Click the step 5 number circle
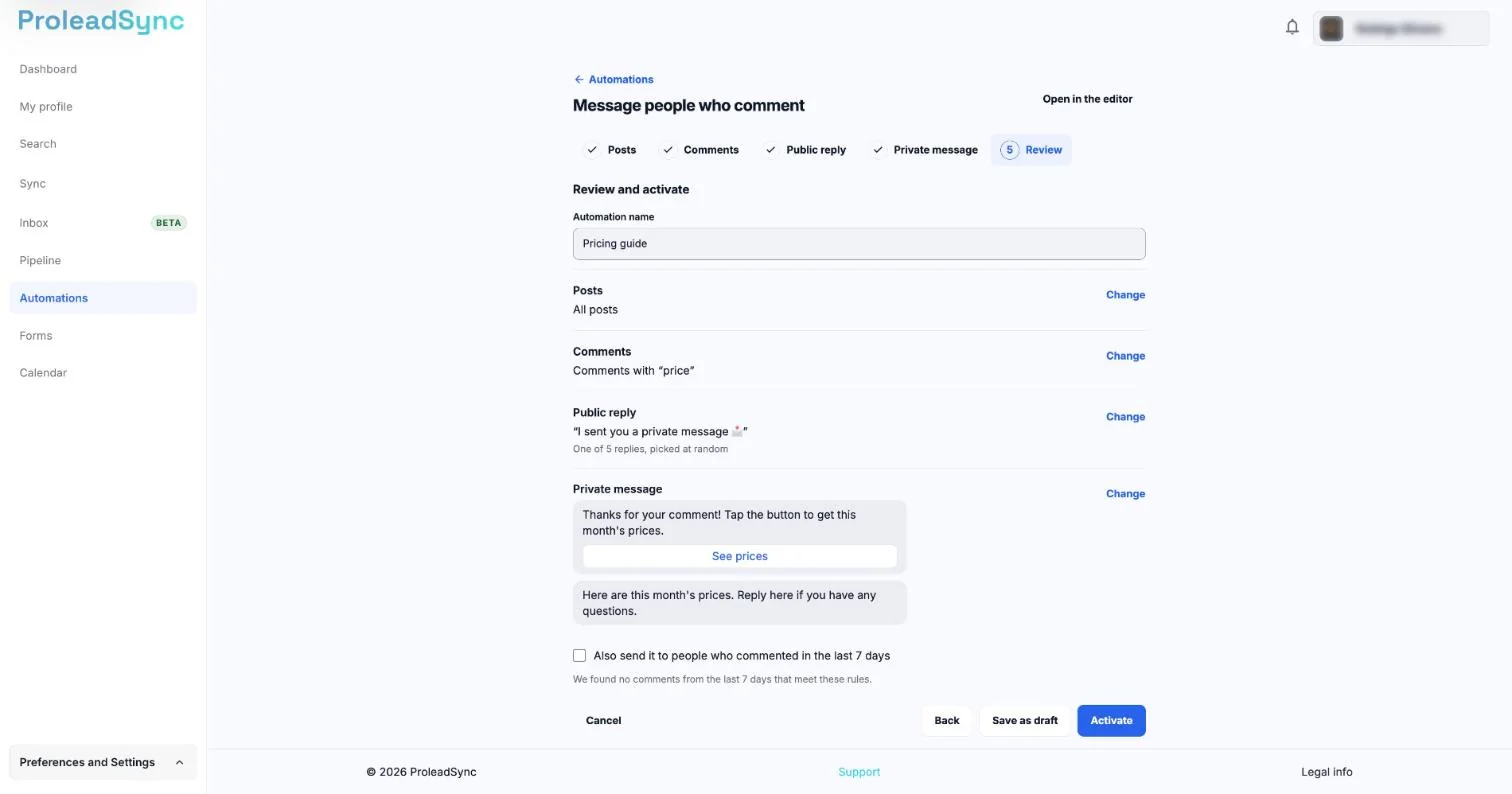 (1009, 150)
